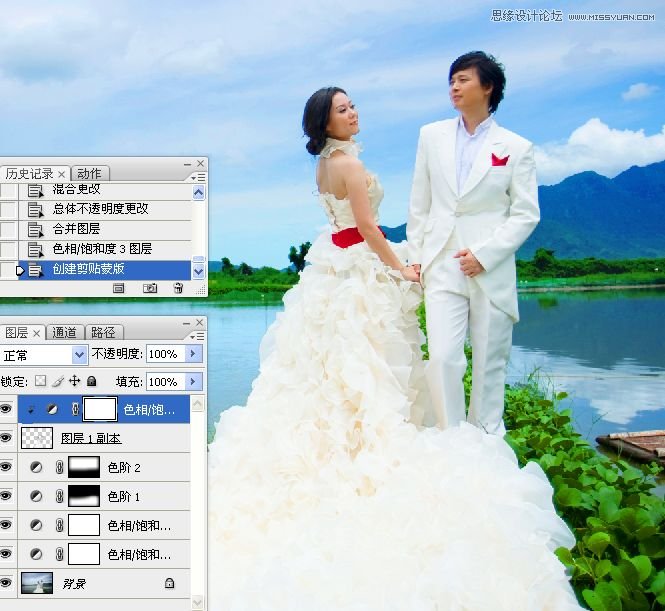The image size is (665, 611).
Task: Click the 色阶 1 mask link icon
Action: (x=59, y=496)
